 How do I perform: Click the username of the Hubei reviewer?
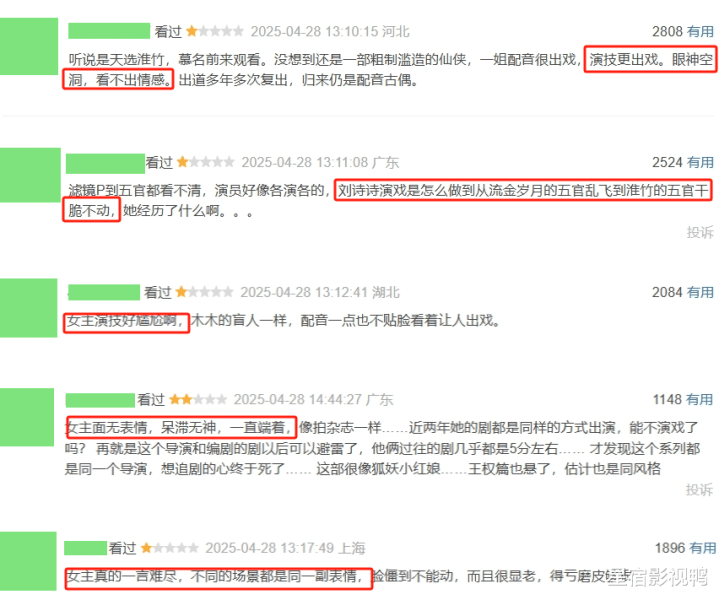click(x=104, y=292)
